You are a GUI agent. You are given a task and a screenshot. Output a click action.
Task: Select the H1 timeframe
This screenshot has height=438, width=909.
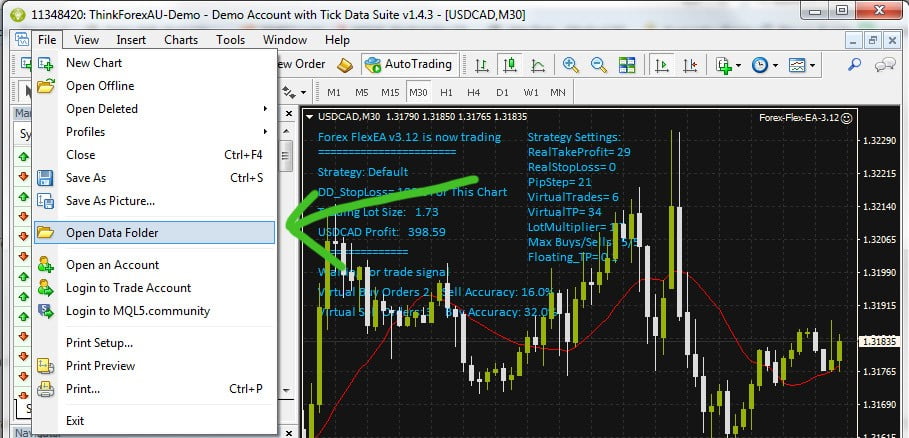coord(446,93)
